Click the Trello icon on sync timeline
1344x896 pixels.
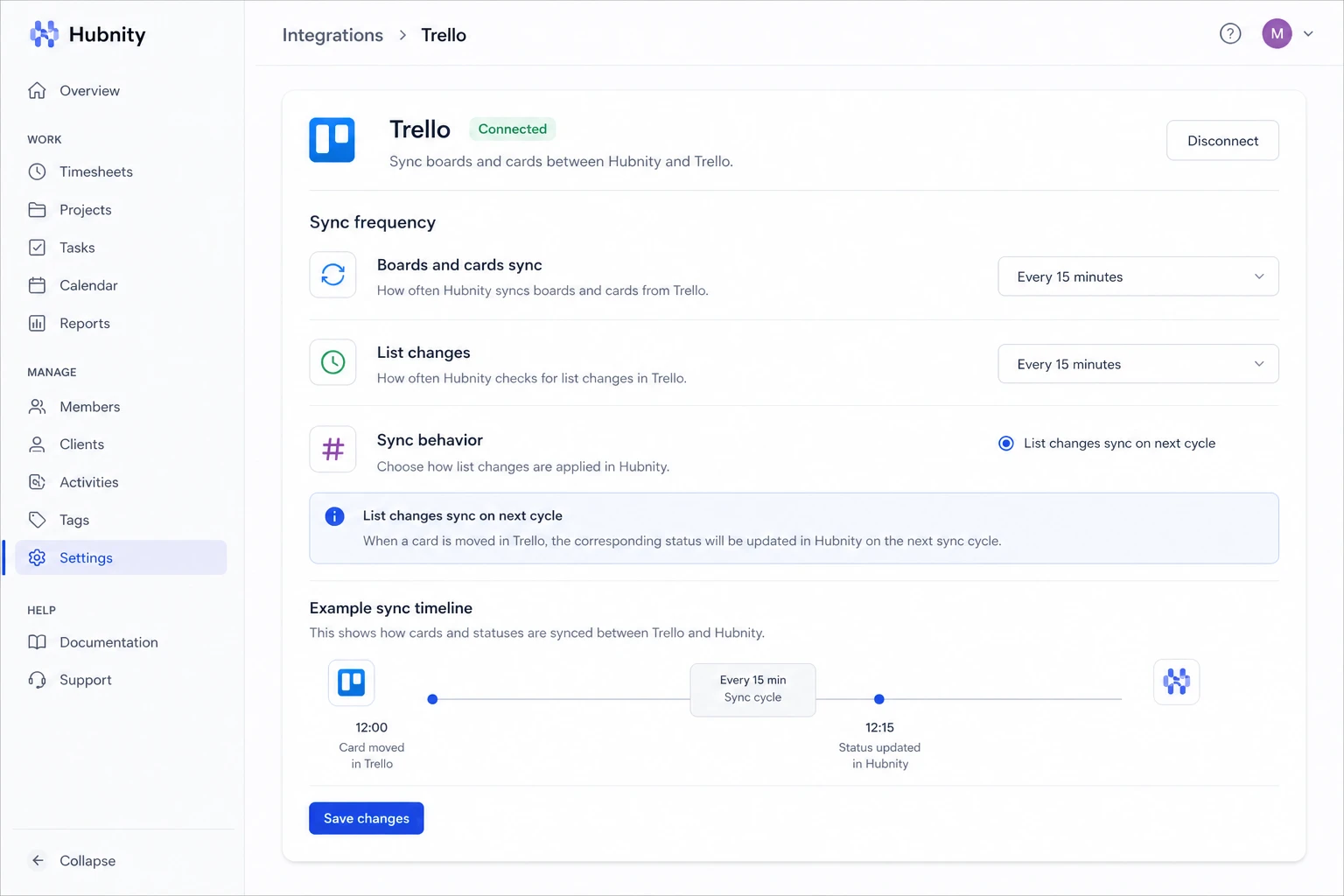pos(351,682)
